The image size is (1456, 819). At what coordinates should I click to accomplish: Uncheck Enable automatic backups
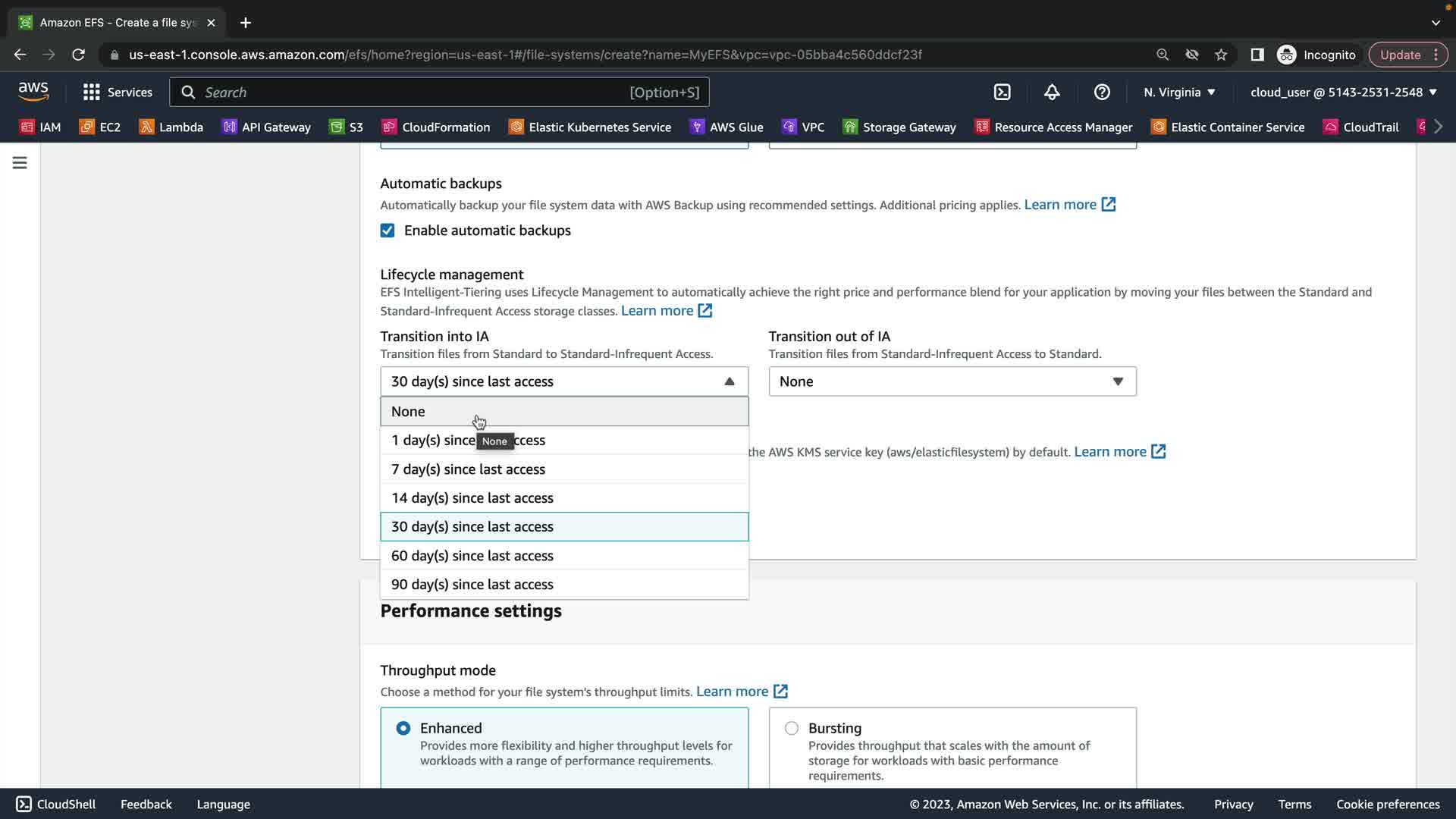point(388,231)
